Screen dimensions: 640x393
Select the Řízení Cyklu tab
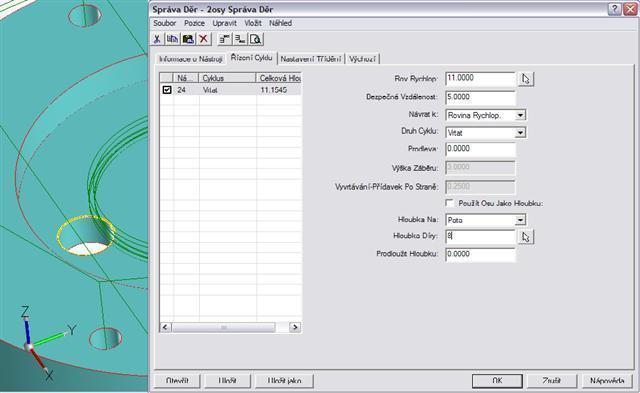[x=251, y=58]
